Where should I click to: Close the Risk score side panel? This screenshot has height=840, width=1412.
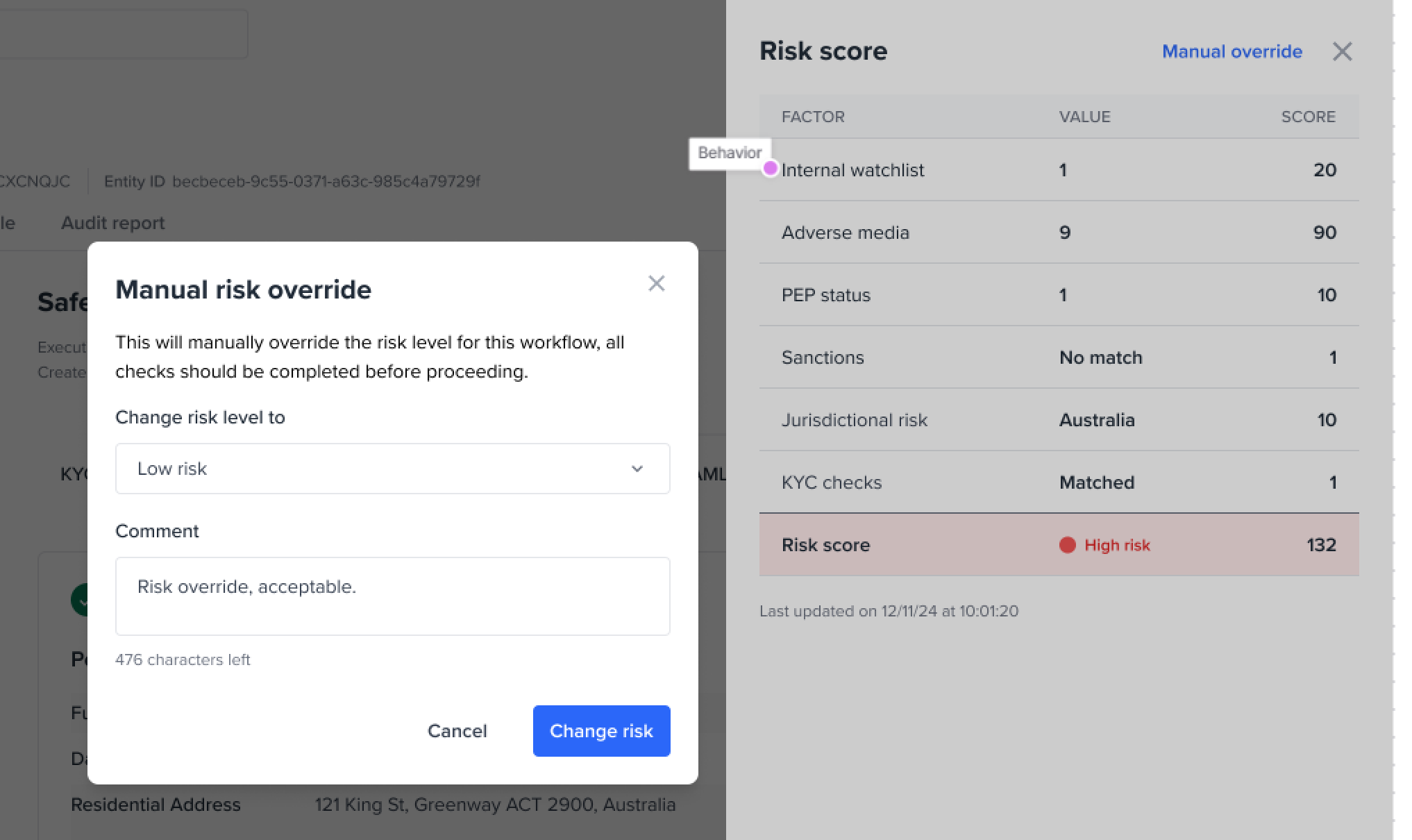click(1342, 51)
